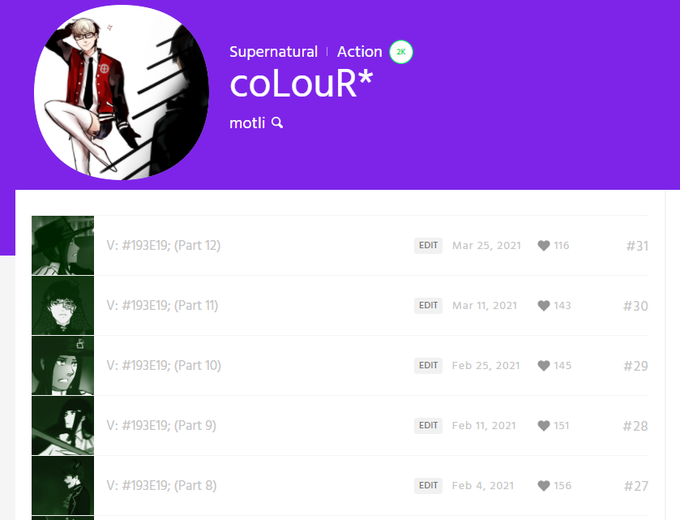Open episode title V: #193E19; (Part 11)
The image size is (680, 520).
pyautogui.click(x=162, y=305)
